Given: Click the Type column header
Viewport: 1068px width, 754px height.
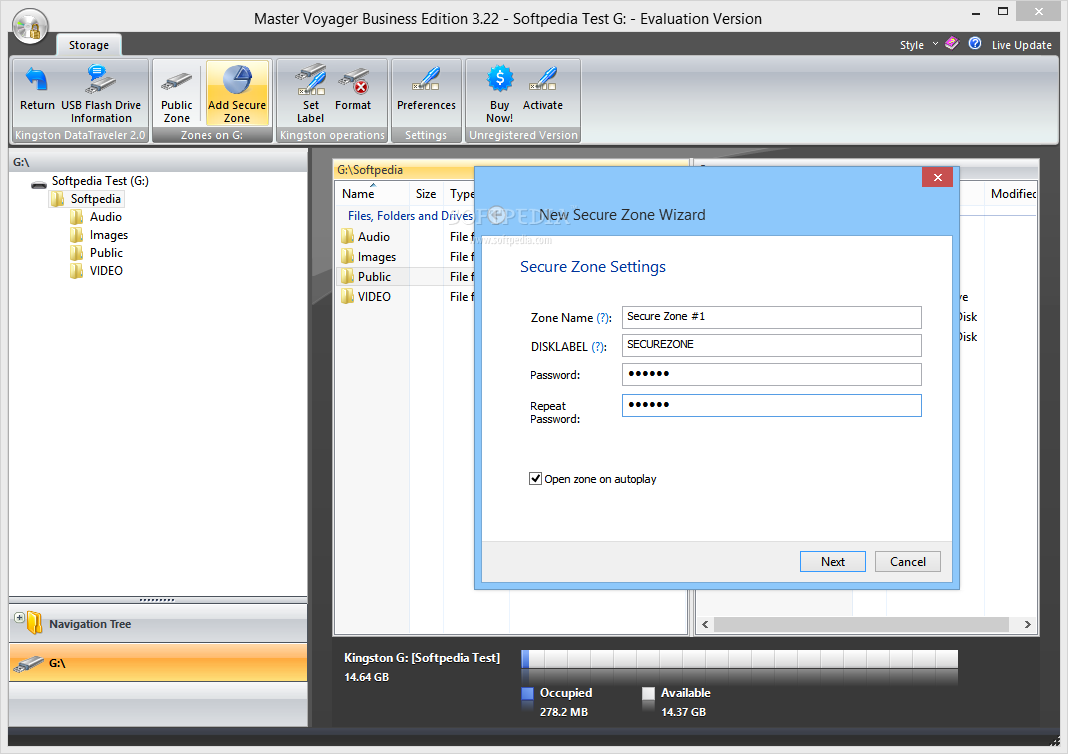Looking at the screenshot, I should (x=460, y=193).
